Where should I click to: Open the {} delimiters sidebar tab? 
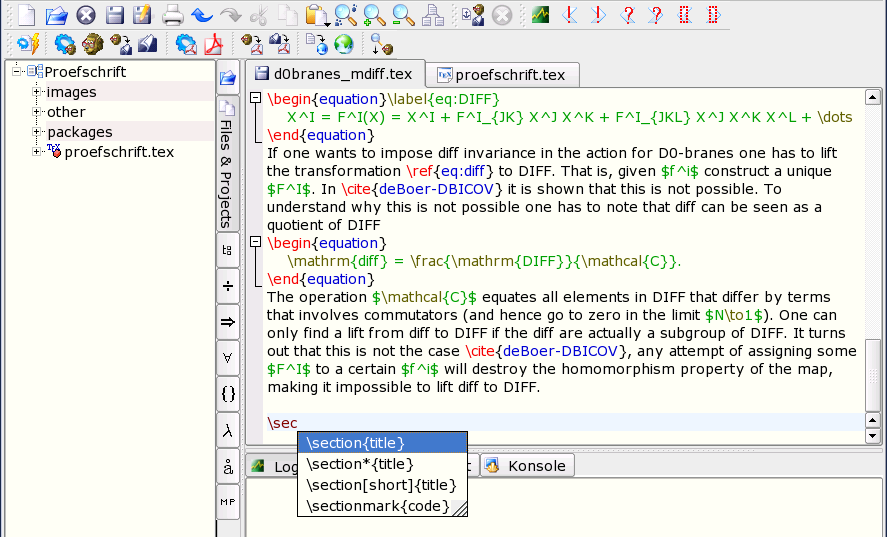click(227, 394)
